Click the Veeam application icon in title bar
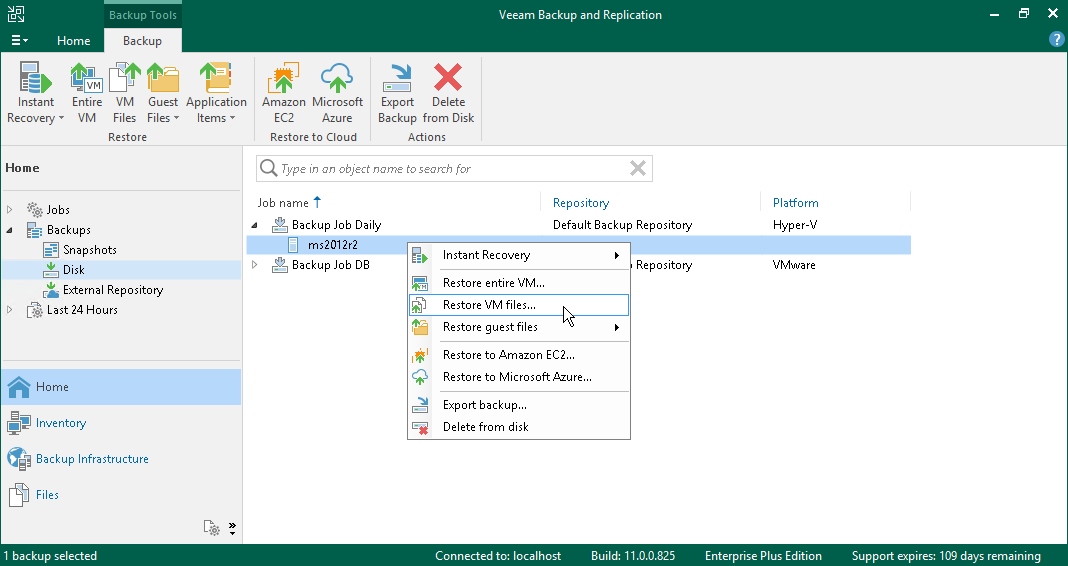The width and height of the screenshot is (1068, 566). pos(16,14)
